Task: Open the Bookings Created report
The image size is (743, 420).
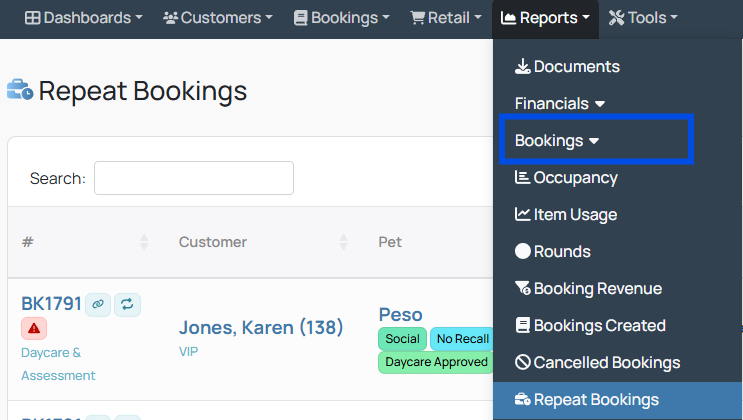Action: coord(617,326)
